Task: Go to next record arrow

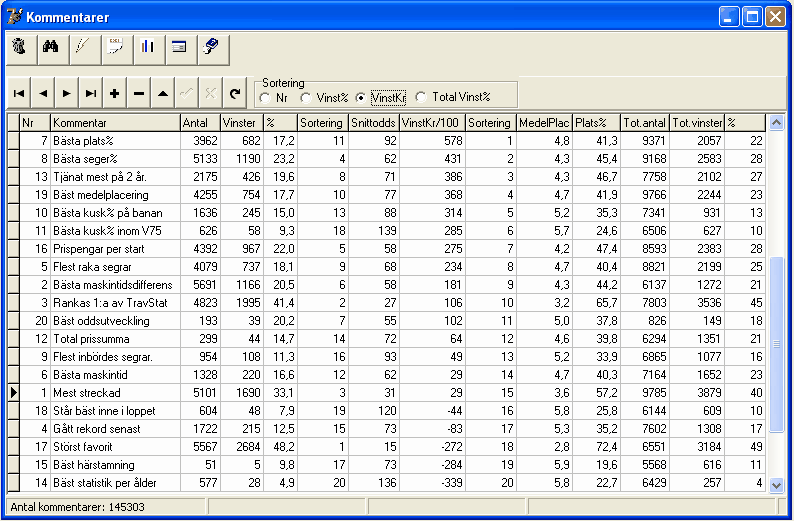Action: click(67, 93)
